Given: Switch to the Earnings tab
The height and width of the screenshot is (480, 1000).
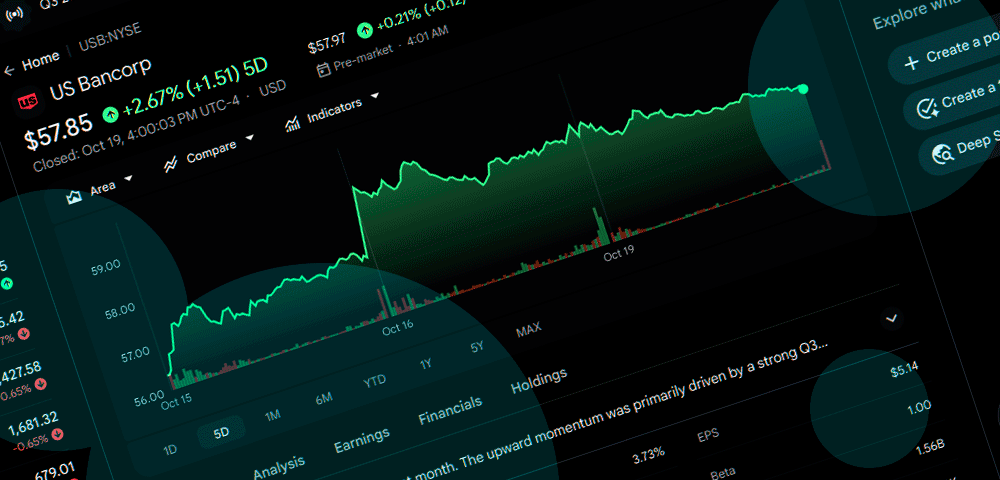Looking at the screenshot, I should 362,440.
